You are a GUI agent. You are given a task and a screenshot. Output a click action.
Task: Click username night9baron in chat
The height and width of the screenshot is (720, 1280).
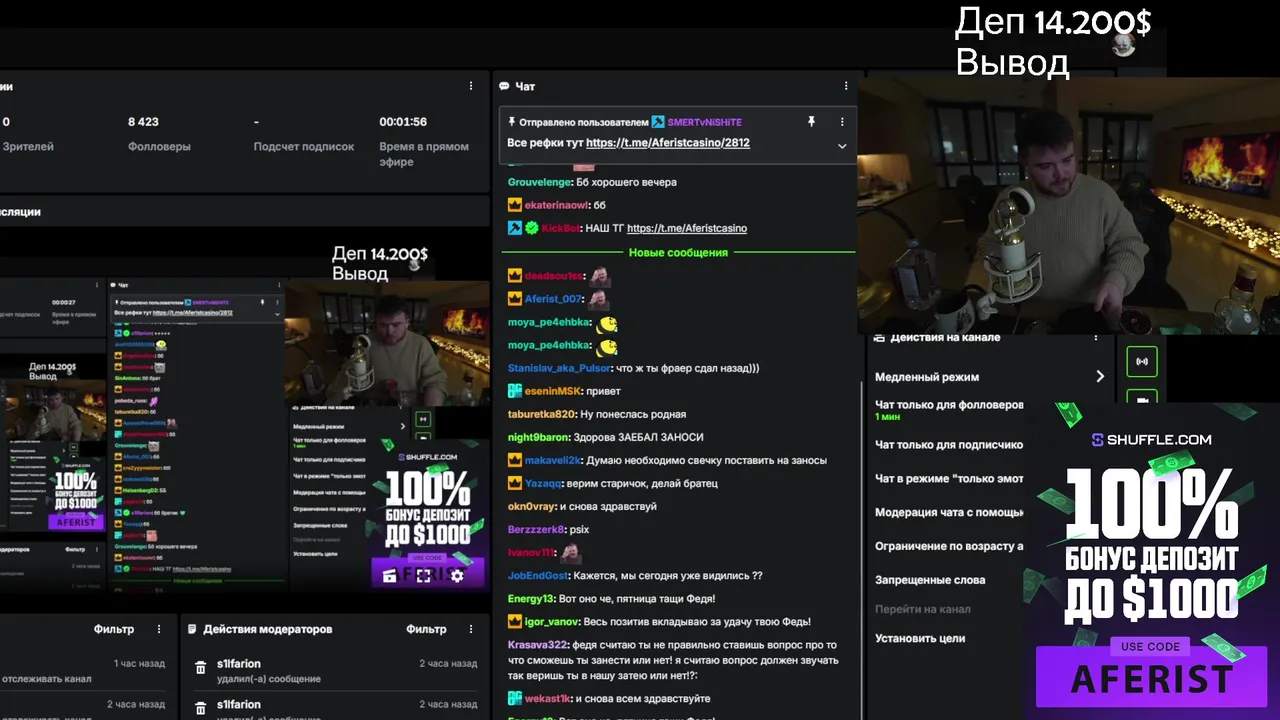[x=538, y=437]
